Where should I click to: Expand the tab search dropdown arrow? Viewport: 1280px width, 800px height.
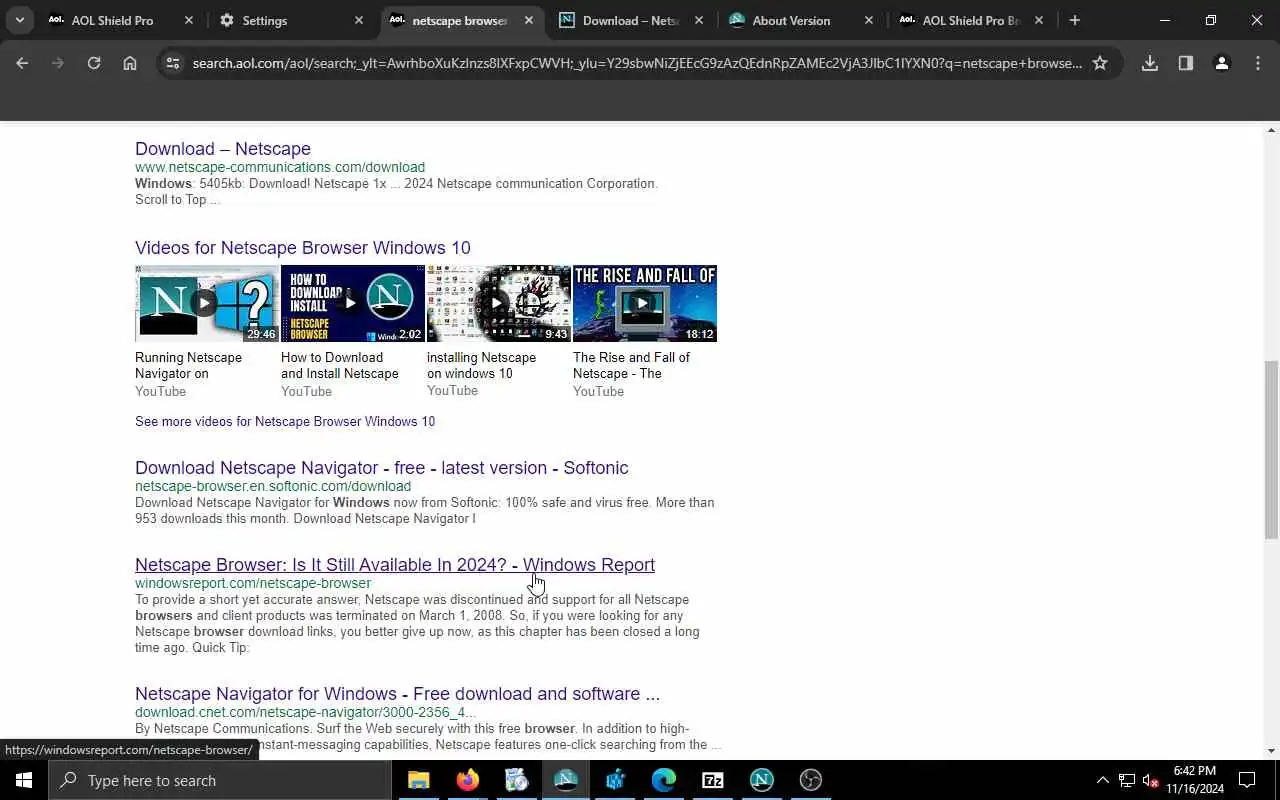(19, 20)
